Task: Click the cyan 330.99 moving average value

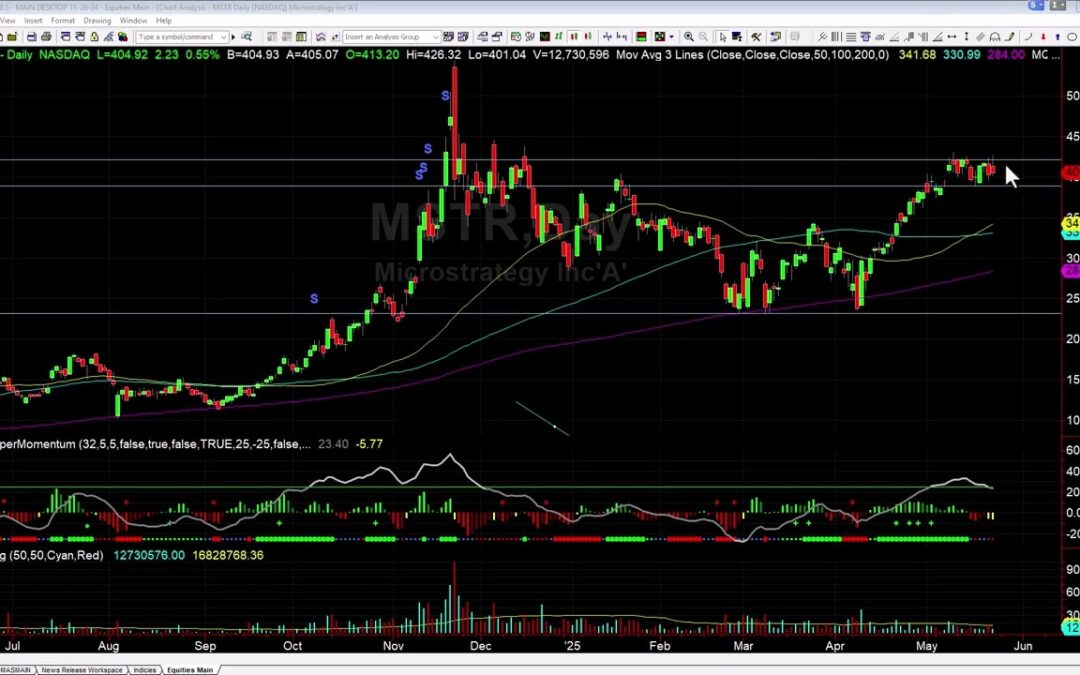Action: [961, 54]
